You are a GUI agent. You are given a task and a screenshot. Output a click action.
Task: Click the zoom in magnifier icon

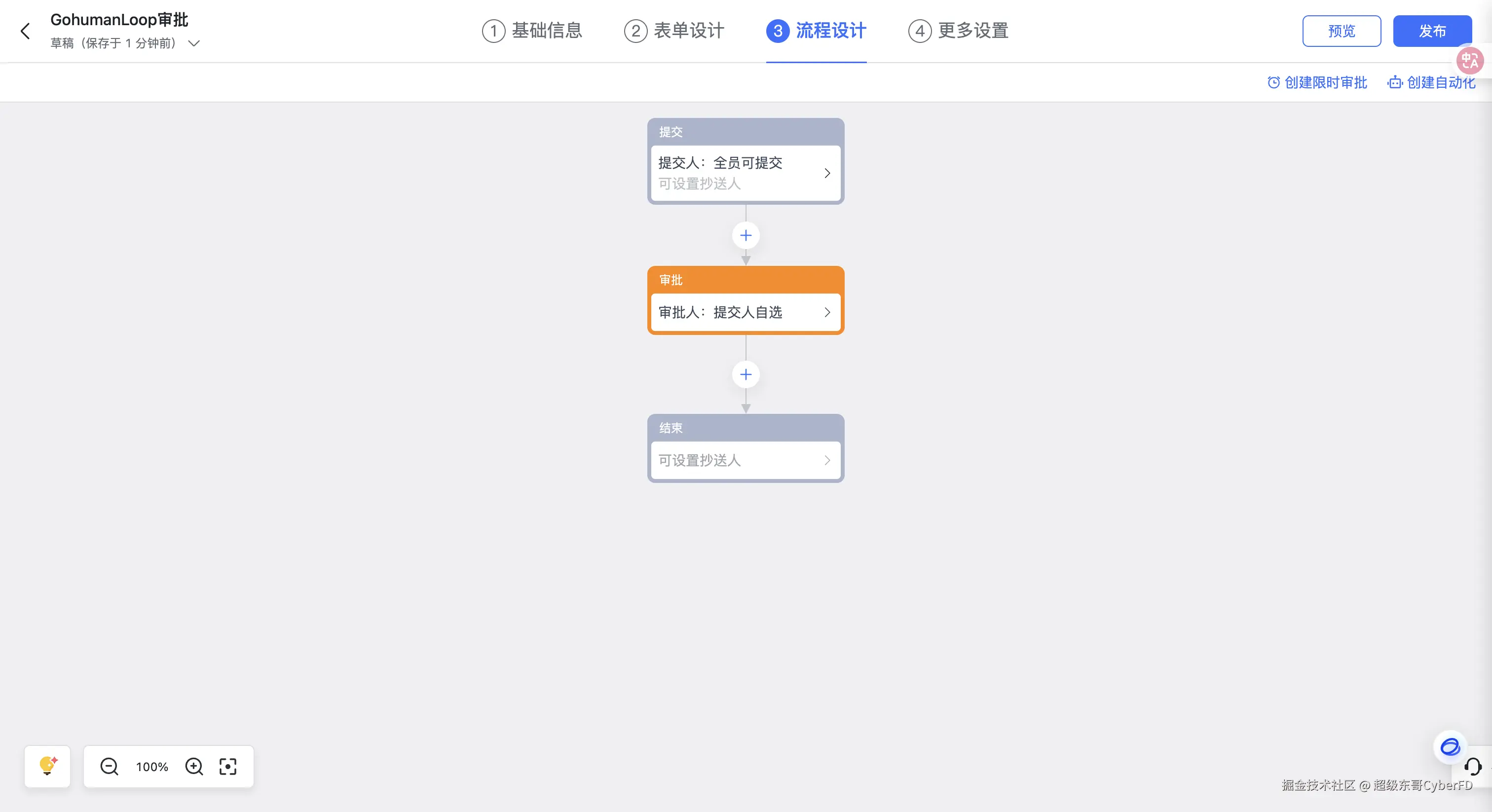click(194, 766)
